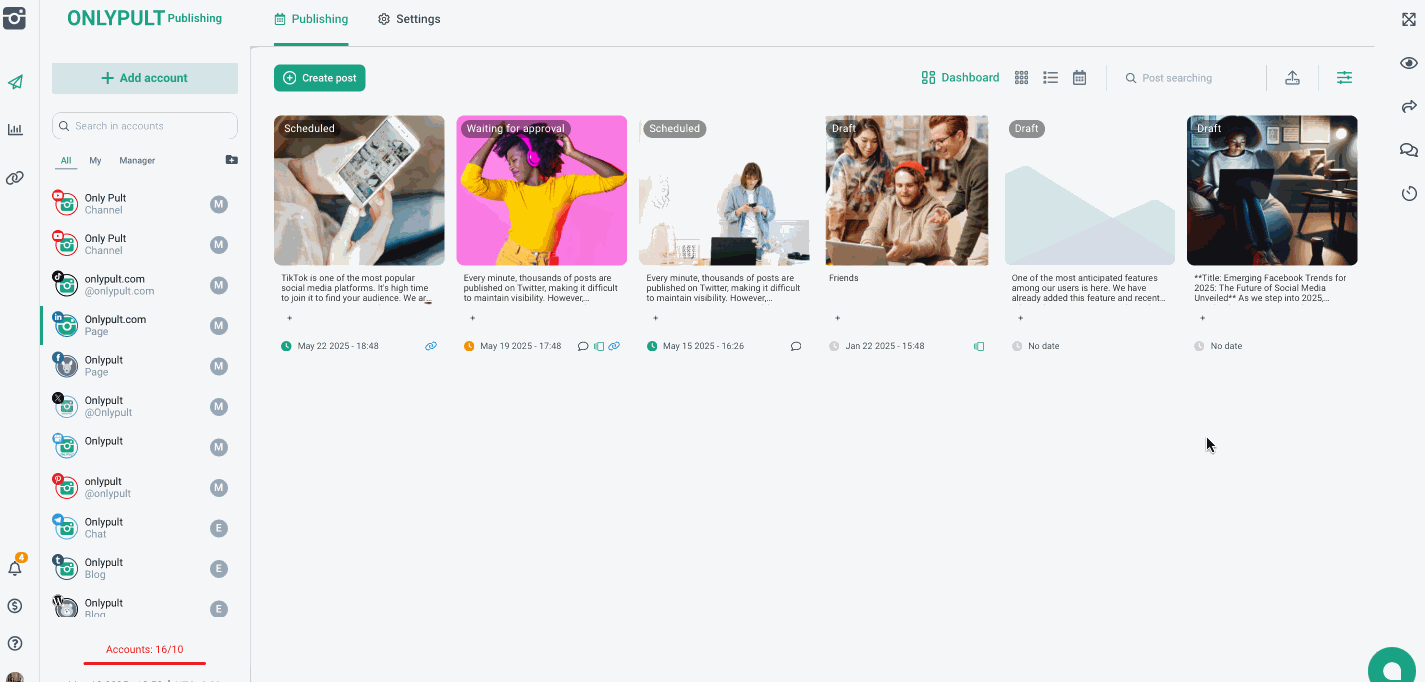Open the analytics bar chart sidebar icon
The image size is (1425, 682).
[x=15, y=130]
